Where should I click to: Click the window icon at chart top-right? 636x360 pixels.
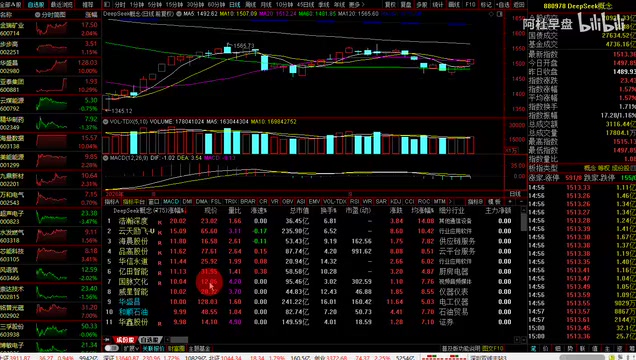pyautogui.click(x=499, y=14)
